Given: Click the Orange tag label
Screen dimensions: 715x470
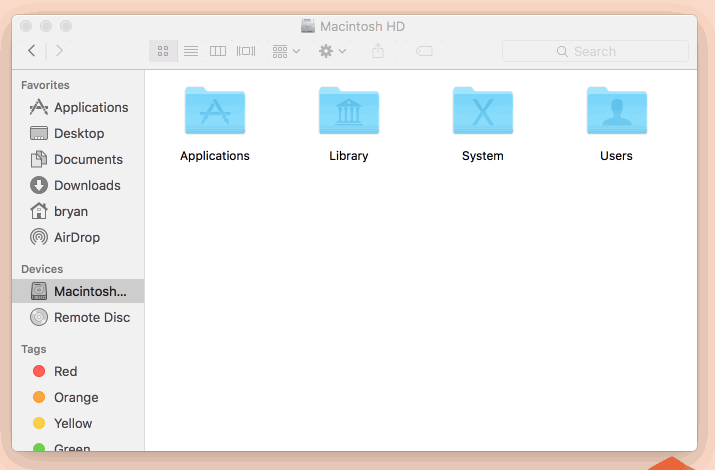Looking at the screenshot, I should (76, 398).
